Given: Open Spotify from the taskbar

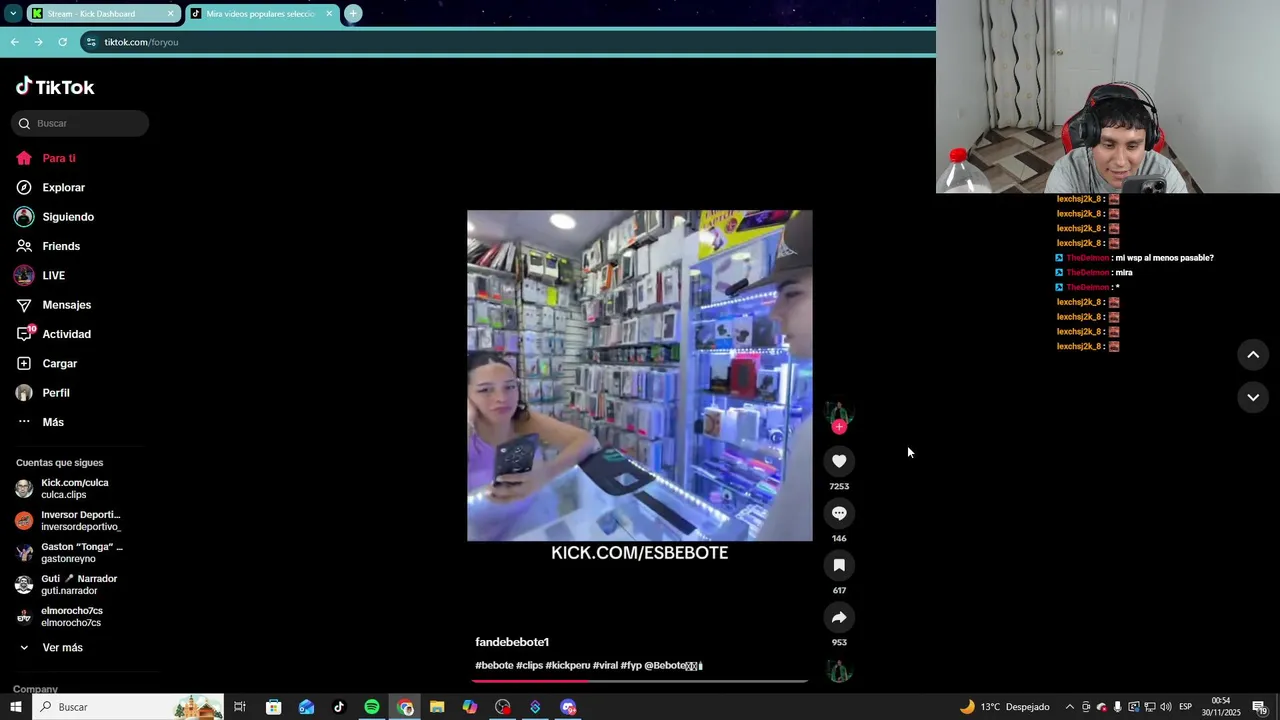Looking at the screenshot, I should click(372, 707).
